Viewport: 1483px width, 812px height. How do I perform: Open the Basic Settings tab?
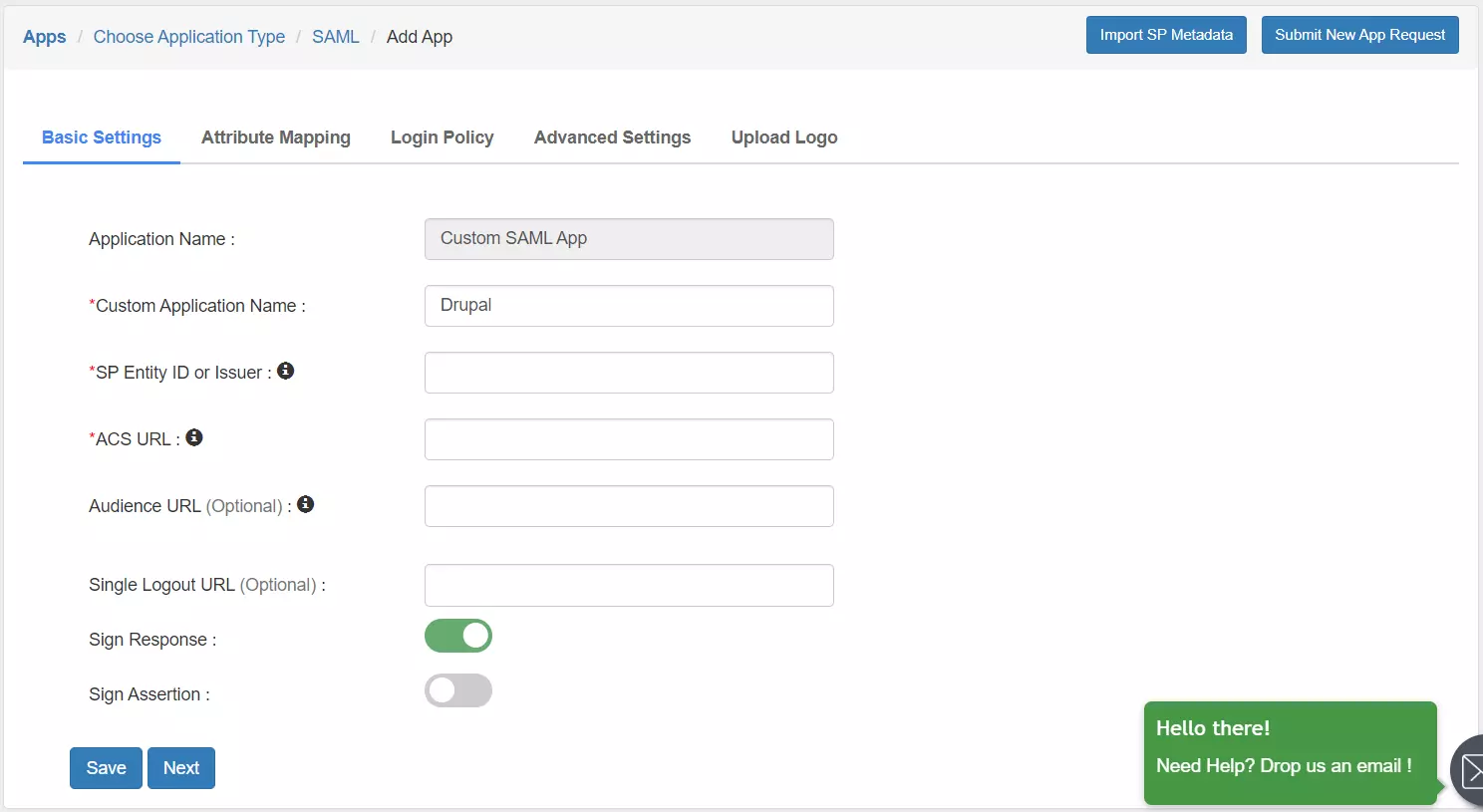tap(102, 137)
